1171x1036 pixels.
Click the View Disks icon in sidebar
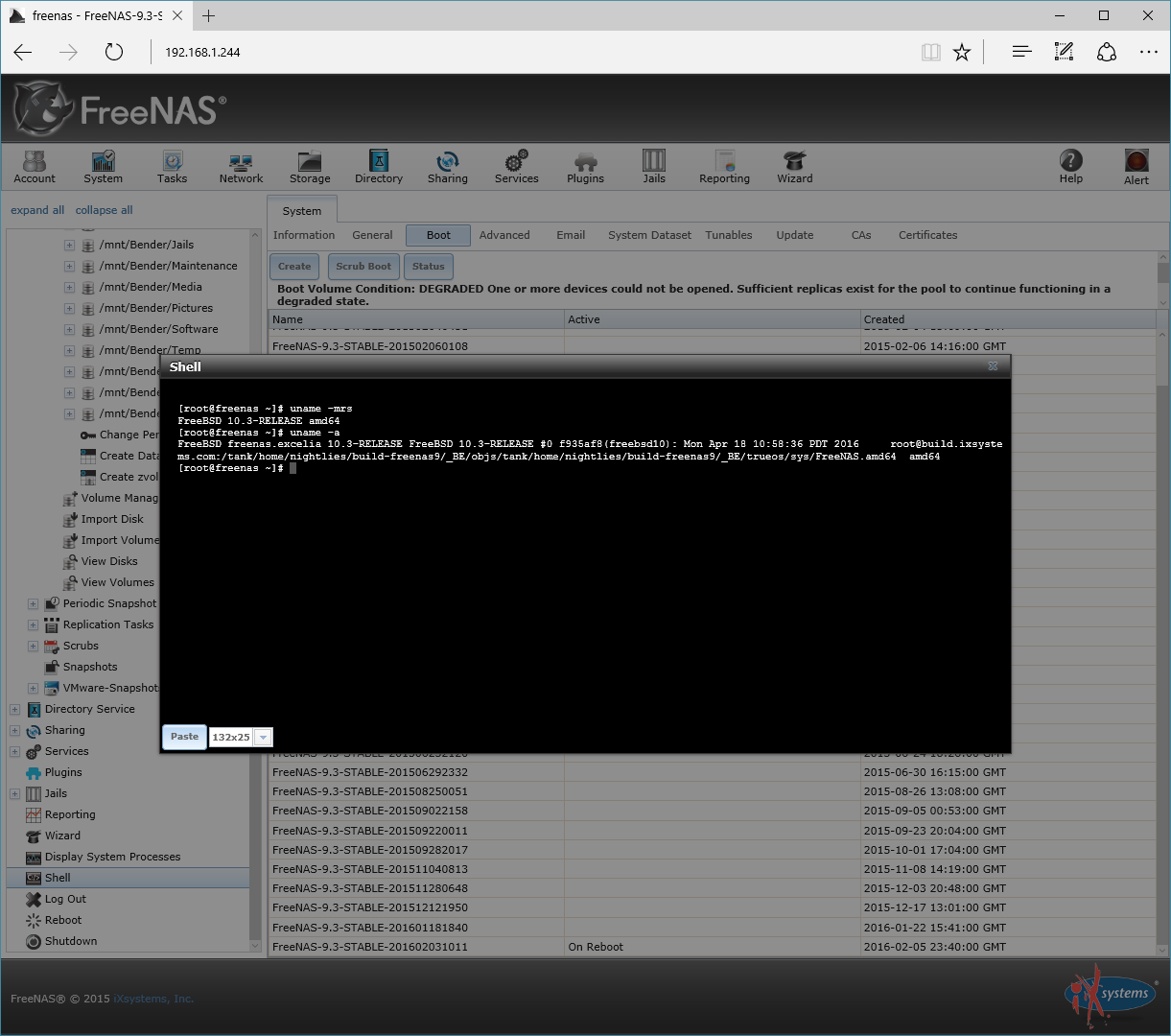(x=70, y=561)
